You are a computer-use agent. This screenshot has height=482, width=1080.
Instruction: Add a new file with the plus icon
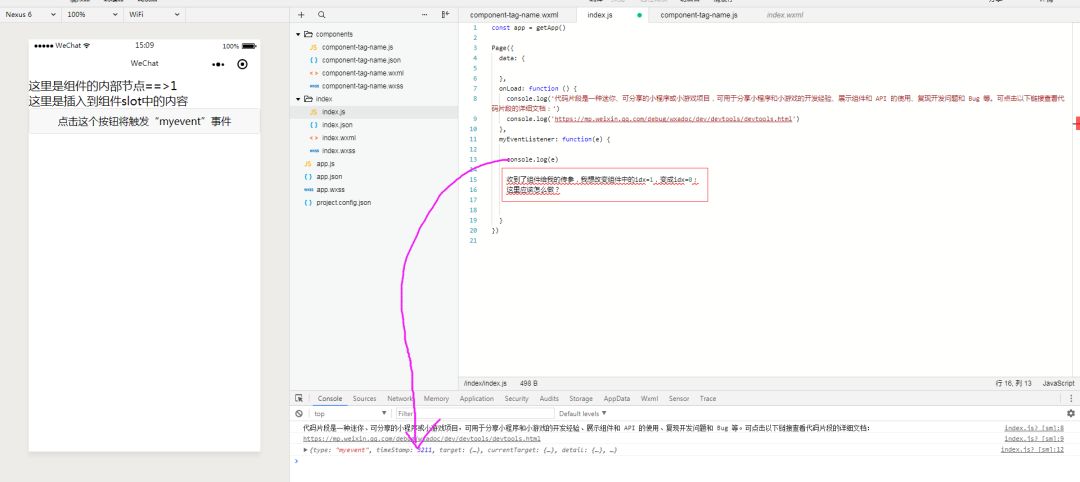(301, 14)
